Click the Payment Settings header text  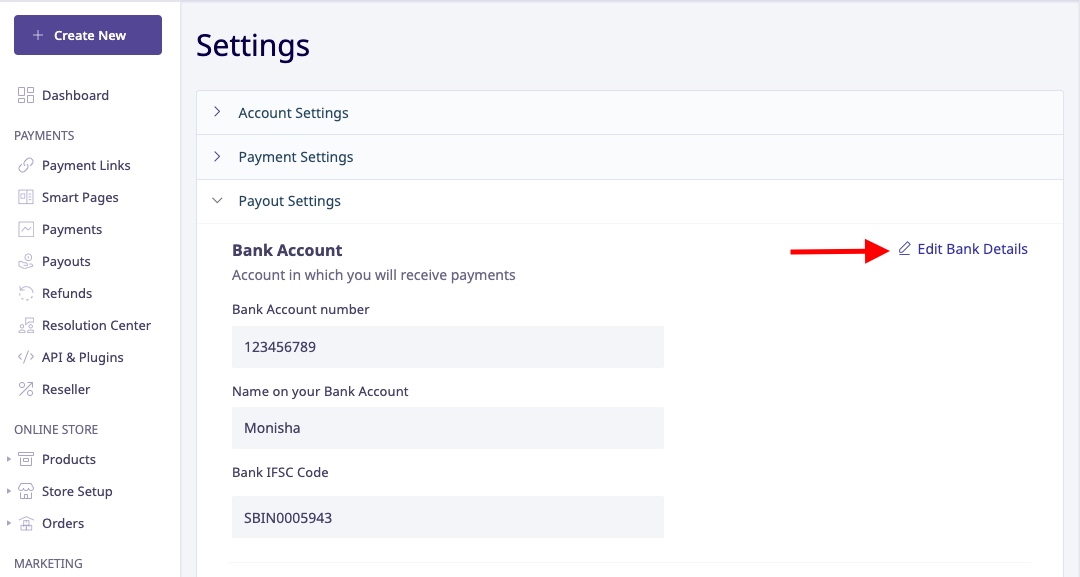coord(295,157)
